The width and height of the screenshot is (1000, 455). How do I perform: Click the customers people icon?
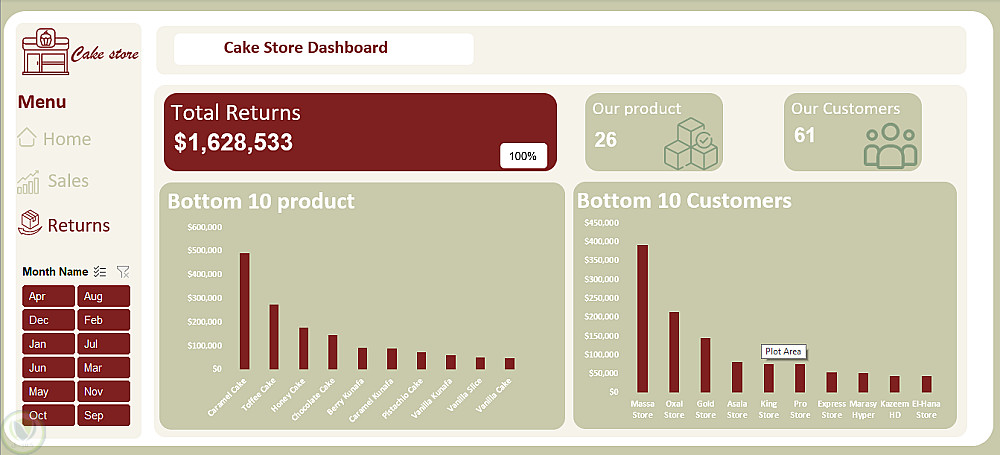tap(890, 145)
